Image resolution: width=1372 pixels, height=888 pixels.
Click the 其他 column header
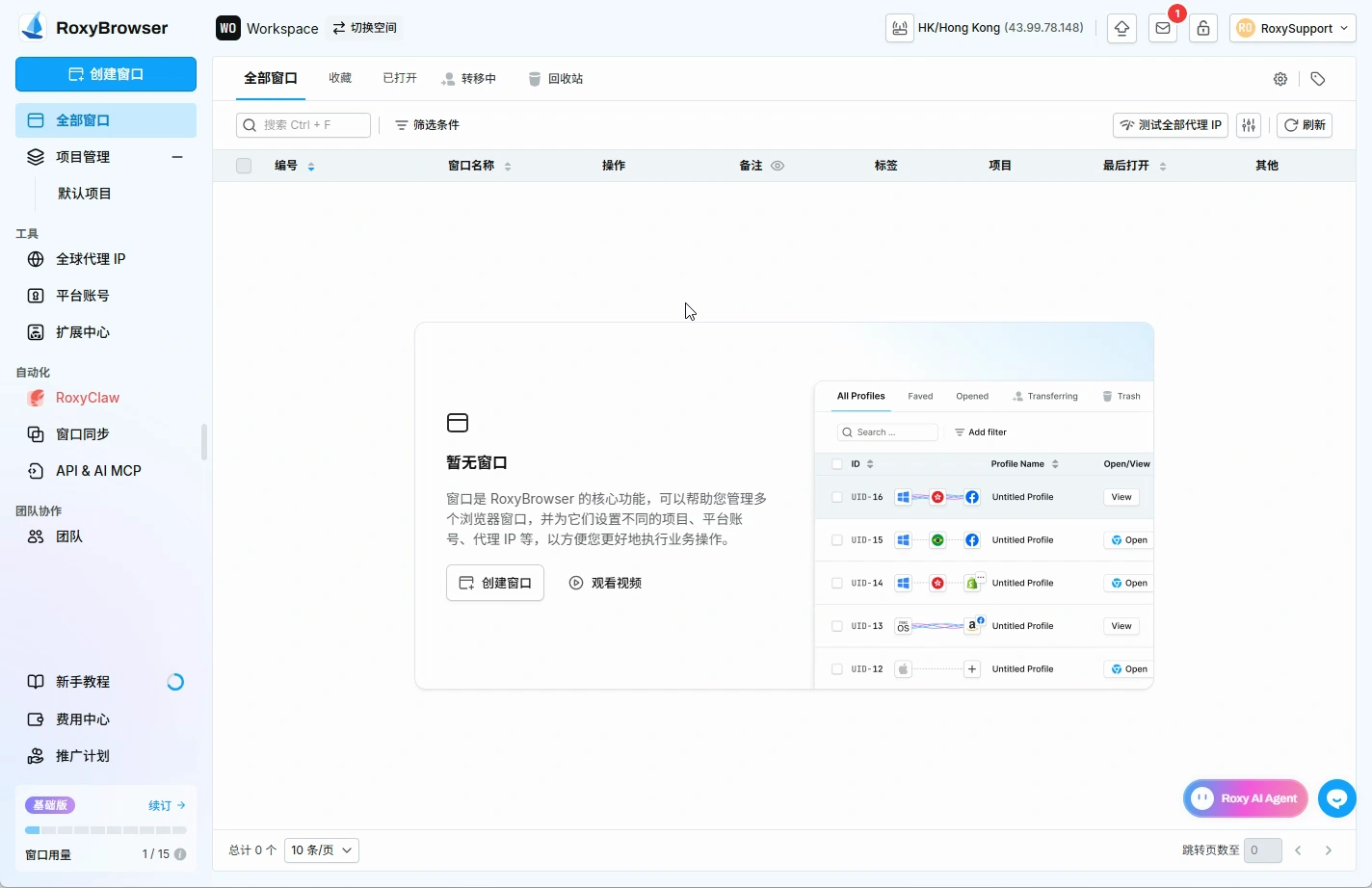point(1267,166)
